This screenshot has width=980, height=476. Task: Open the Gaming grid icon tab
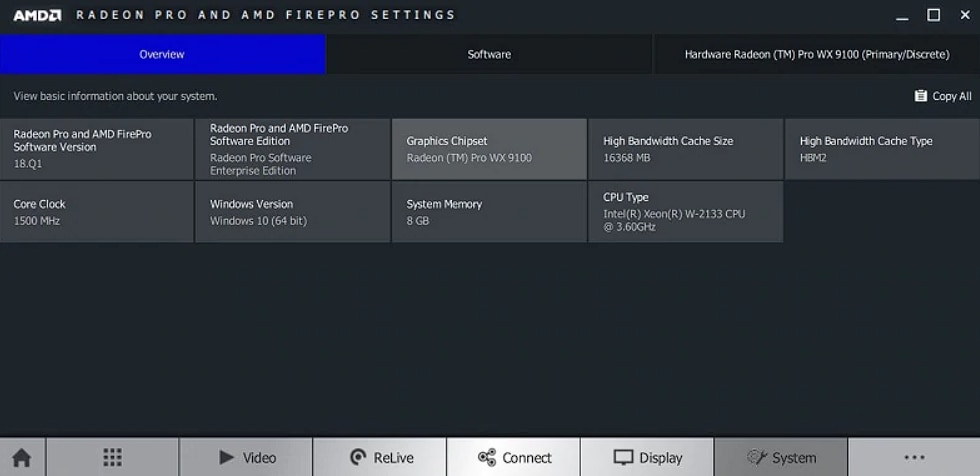point(112,457)
